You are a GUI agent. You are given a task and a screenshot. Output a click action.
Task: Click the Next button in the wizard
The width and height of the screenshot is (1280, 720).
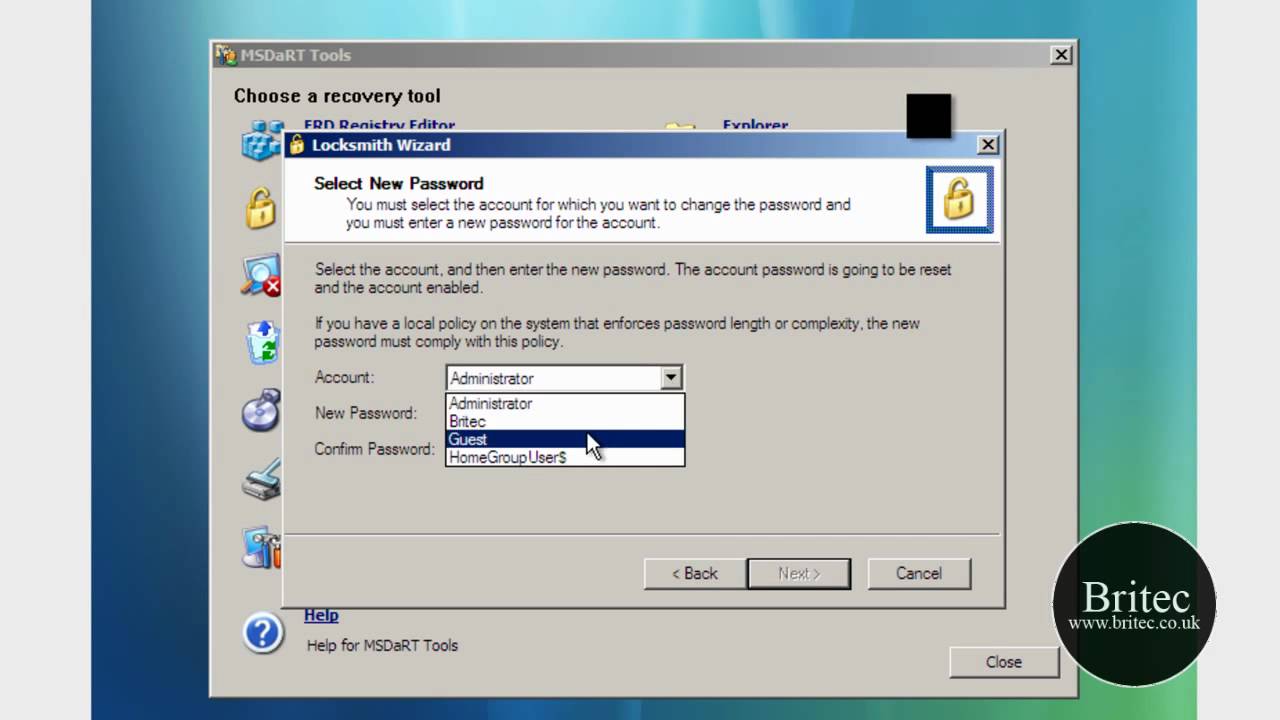coord(799,573)
